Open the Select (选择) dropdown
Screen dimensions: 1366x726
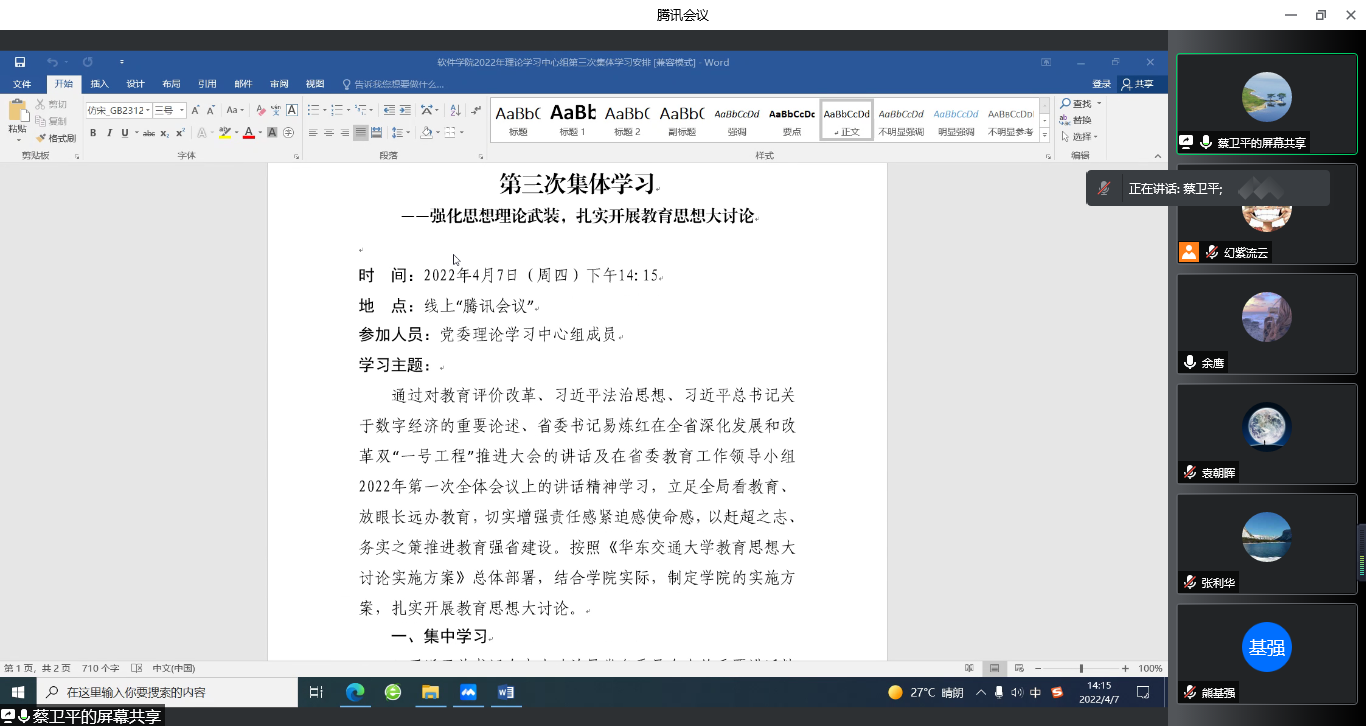1080,136
